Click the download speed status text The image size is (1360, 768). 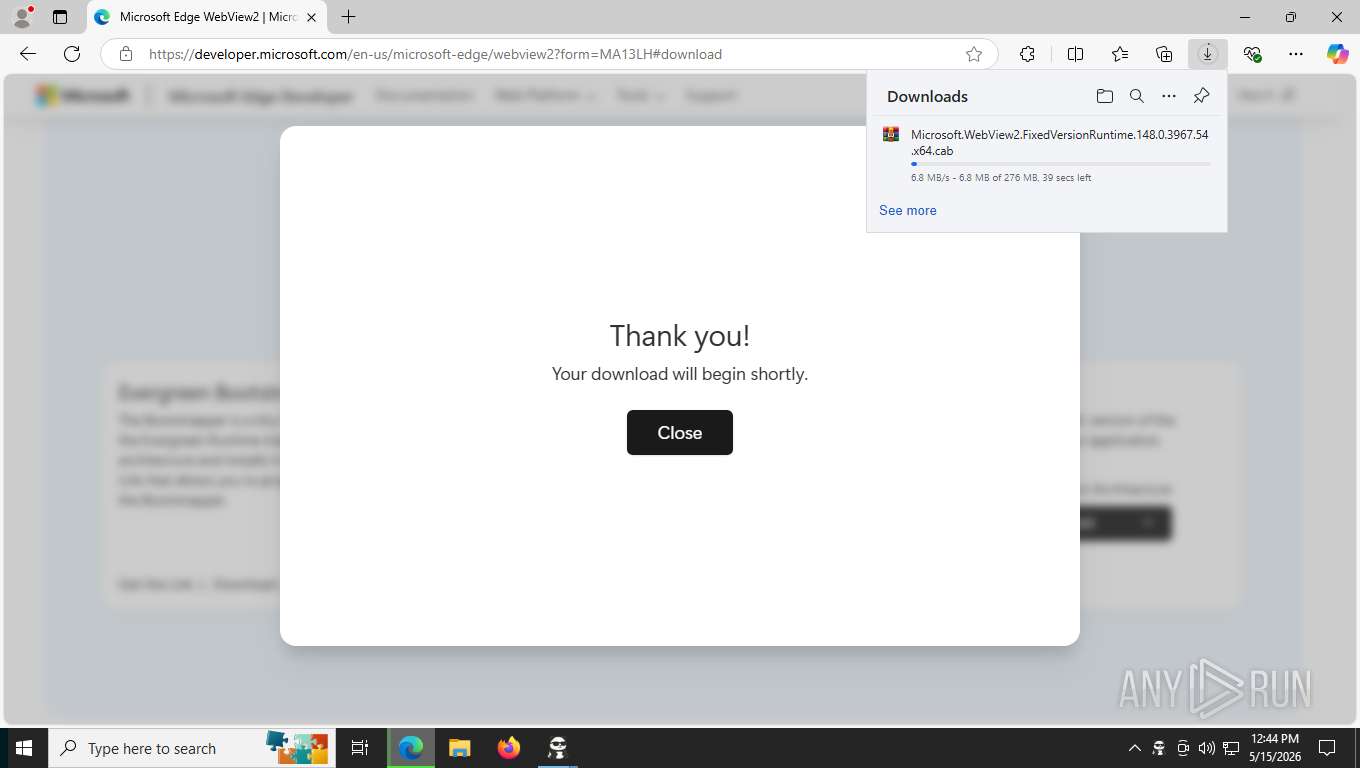(1001, 178)
